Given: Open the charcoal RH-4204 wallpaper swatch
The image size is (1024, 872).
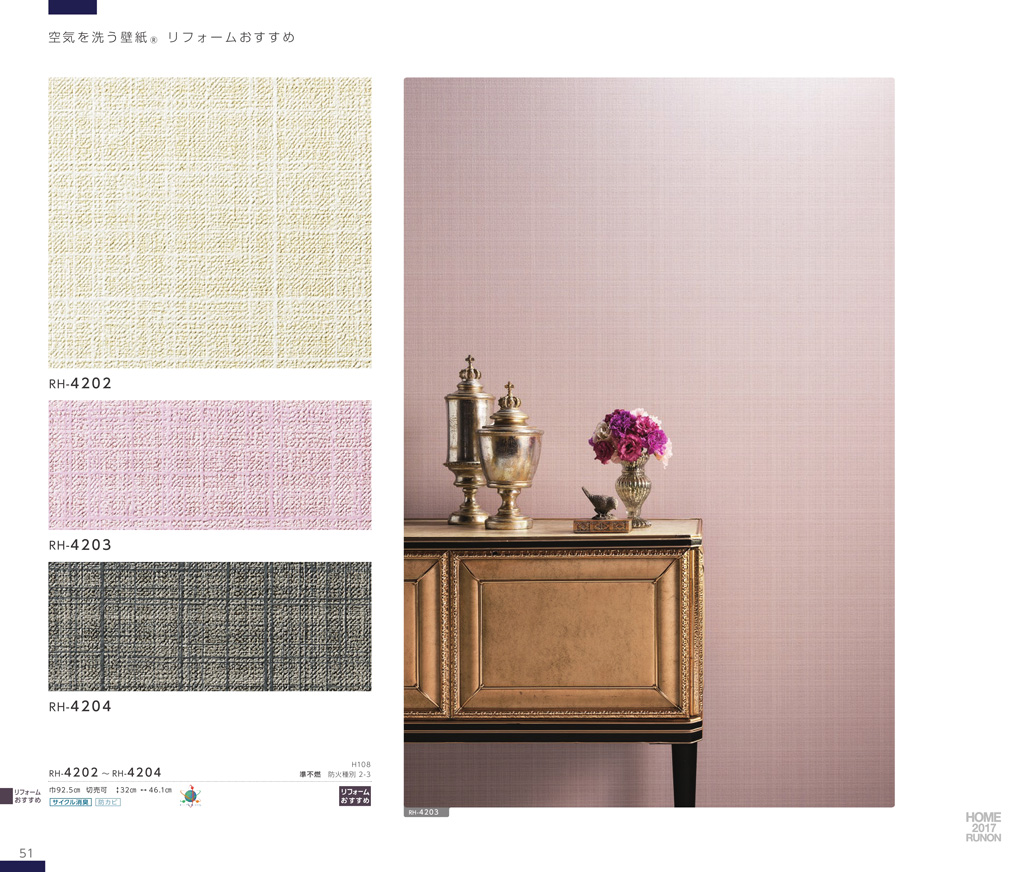Looking at the screenshot, I should pos(210,626).
